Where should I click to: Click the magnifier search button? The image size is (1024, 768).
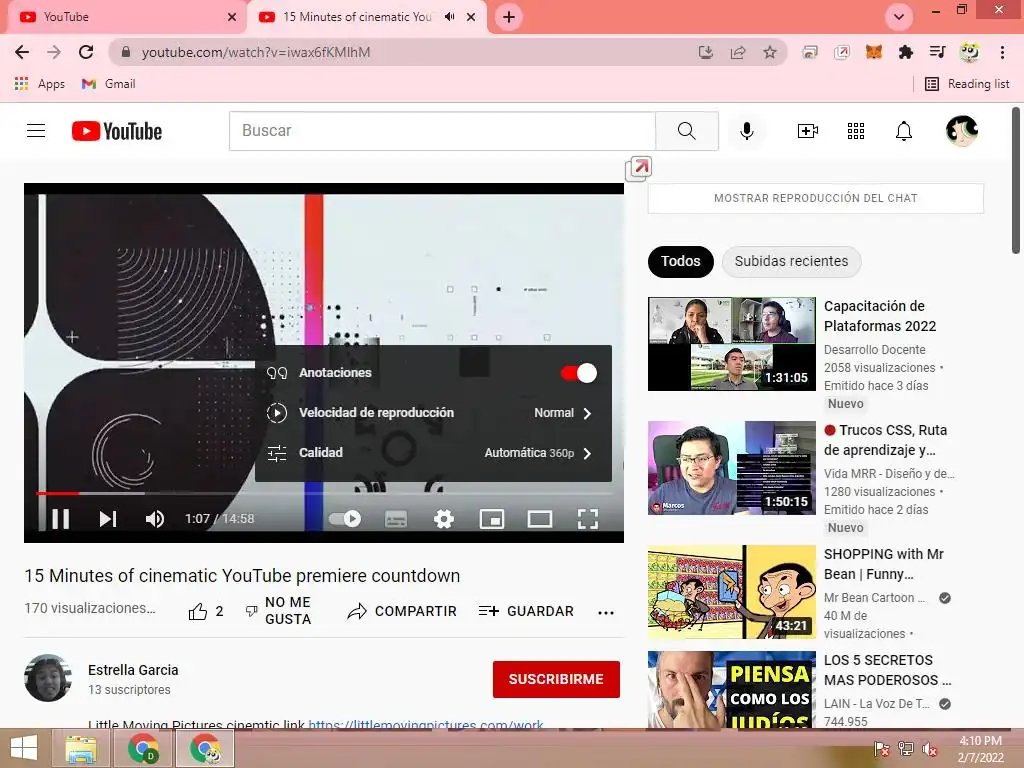coord(687,131)
